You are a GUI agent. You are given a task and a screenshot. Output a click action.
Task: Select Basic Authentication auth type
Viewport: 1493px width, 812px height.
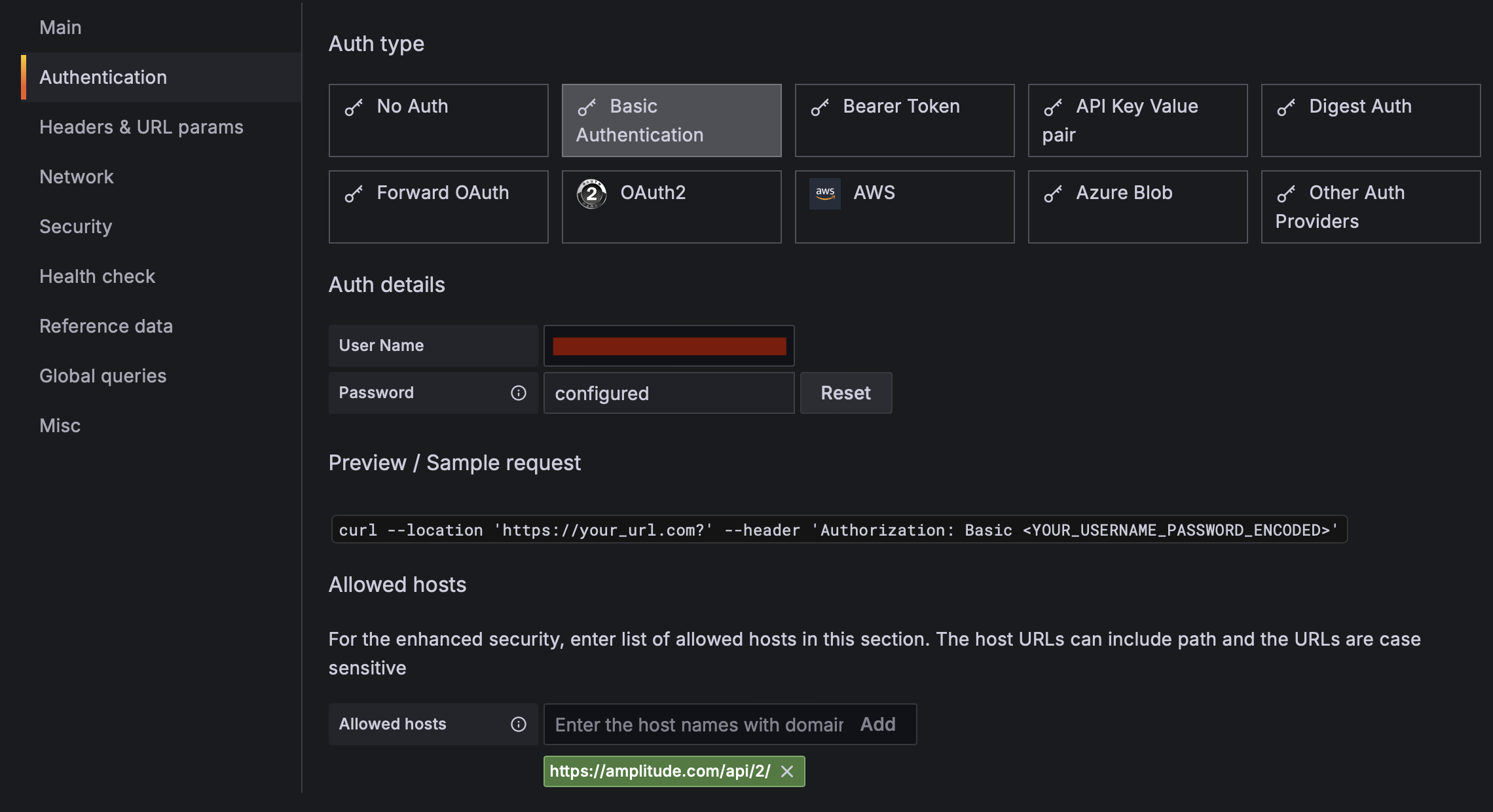tap(671, 120)
